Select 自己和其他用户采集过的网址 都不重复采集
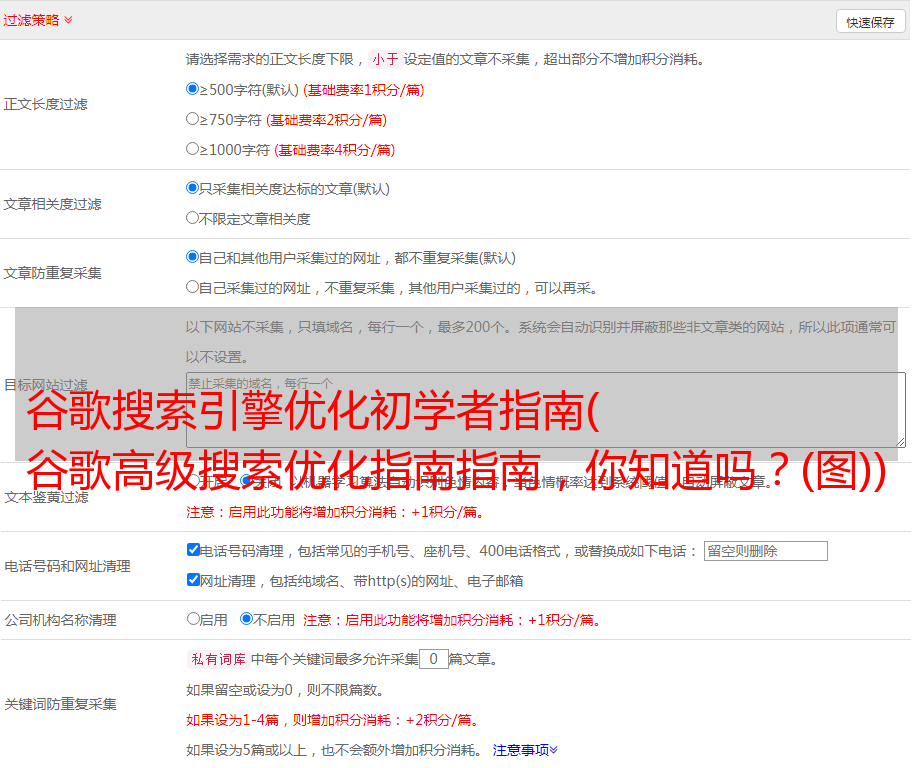Image resolution: width=912 pixels, height=768 pixels. click(x=192, y=257)
